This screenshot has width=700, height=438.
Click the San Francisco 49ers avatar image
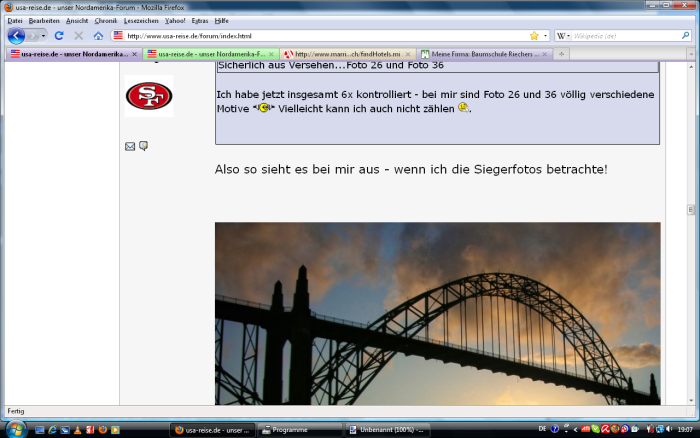[x=149, y=96]
